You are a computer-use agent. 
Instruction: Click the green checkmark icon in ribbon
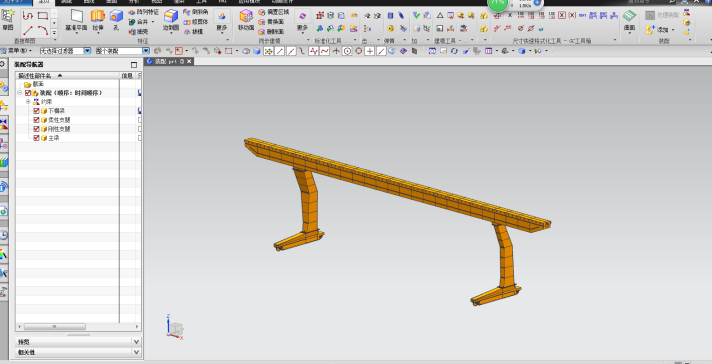[x=416, y=15]
